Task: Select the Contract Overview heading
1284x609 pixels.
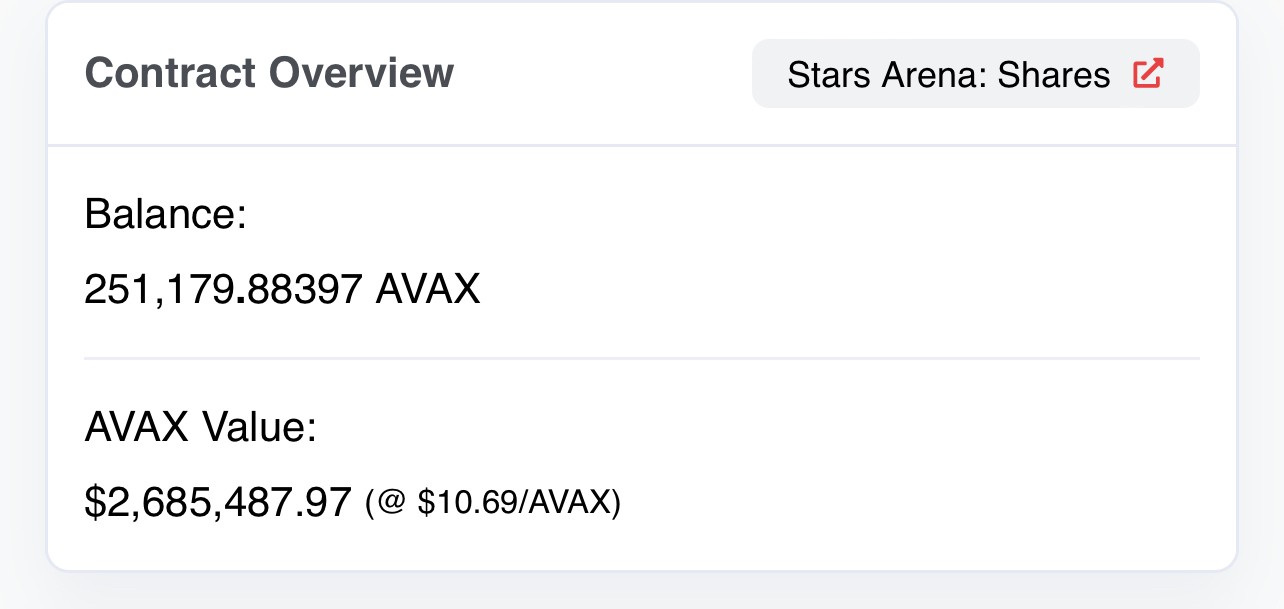Action: pos(269,73)
